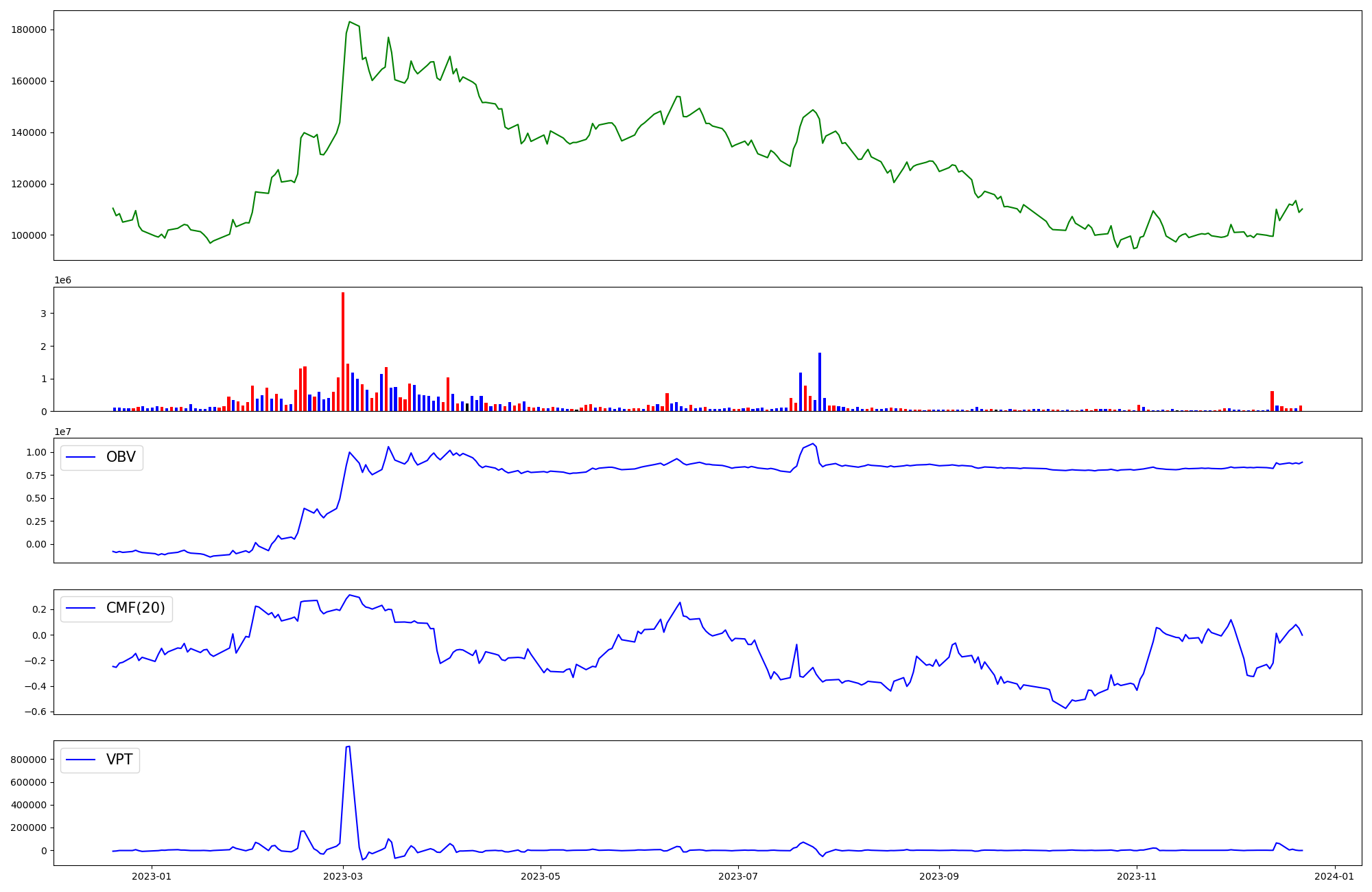The height and width of the screenshot is (892, 1372).
Task: Click the 180000 price axis label
Action: point(29,30)
